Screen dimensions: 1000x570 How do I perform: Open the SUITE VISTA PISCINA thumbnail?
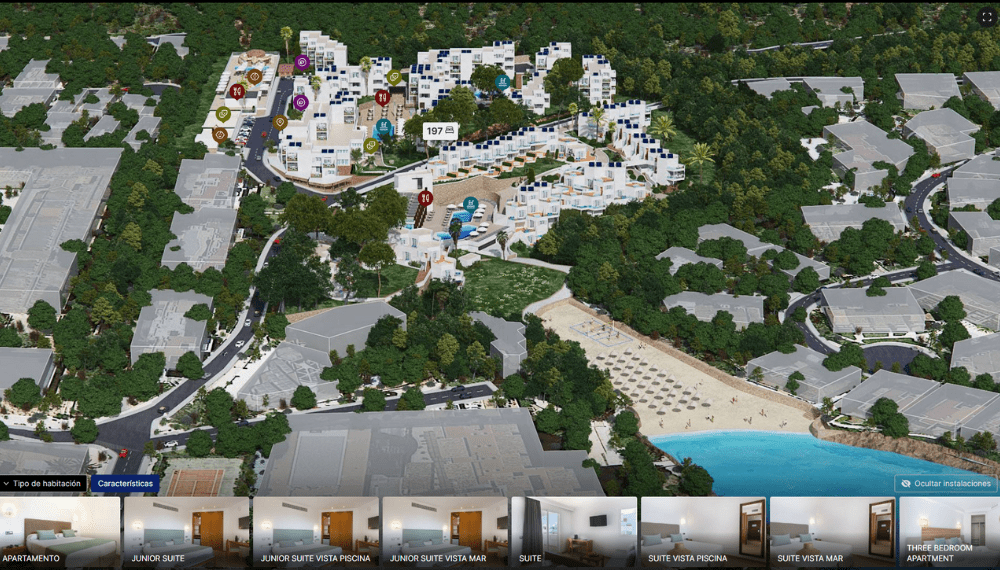pyautogui.click(x=703, y=532)
